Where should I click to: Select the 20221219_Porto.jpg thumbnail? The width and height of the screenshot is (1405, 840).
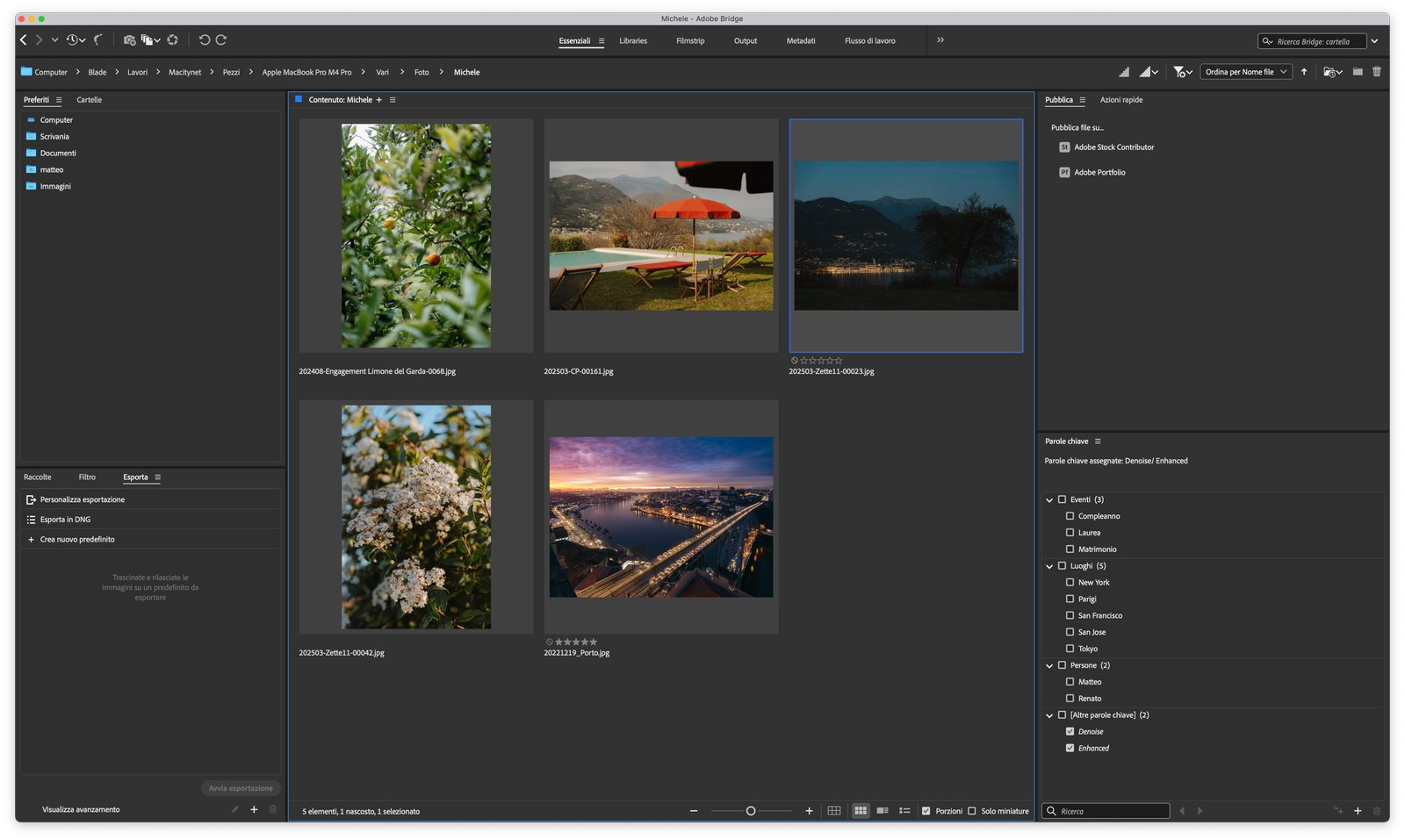660,517
